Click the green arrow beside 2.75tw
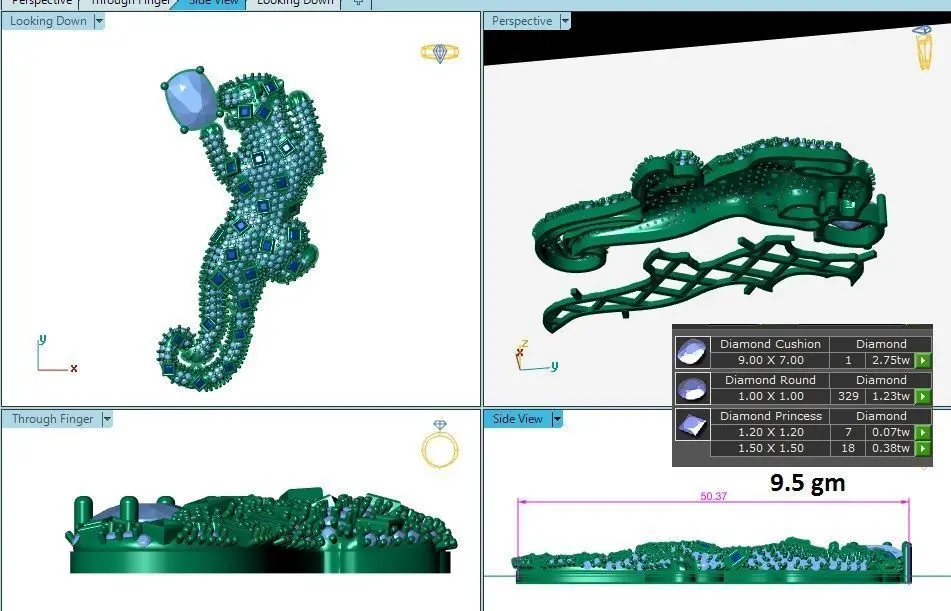 tap(922, 360)
